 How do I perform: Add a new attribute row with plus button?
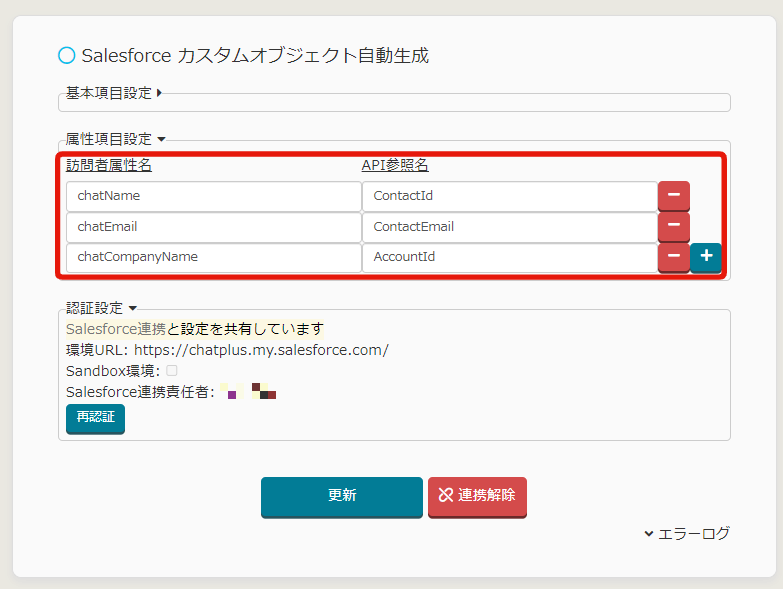[706, 257]
